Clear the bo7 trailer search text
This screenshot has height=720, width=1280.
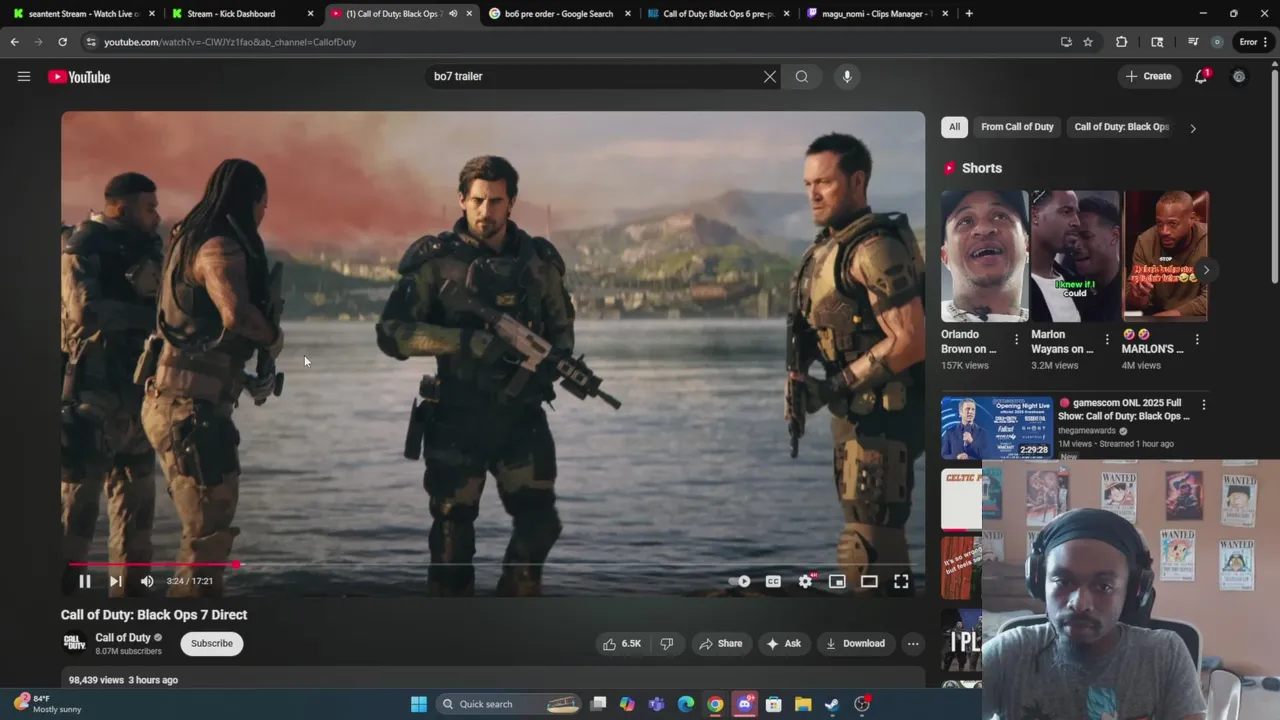pos(770,77)
